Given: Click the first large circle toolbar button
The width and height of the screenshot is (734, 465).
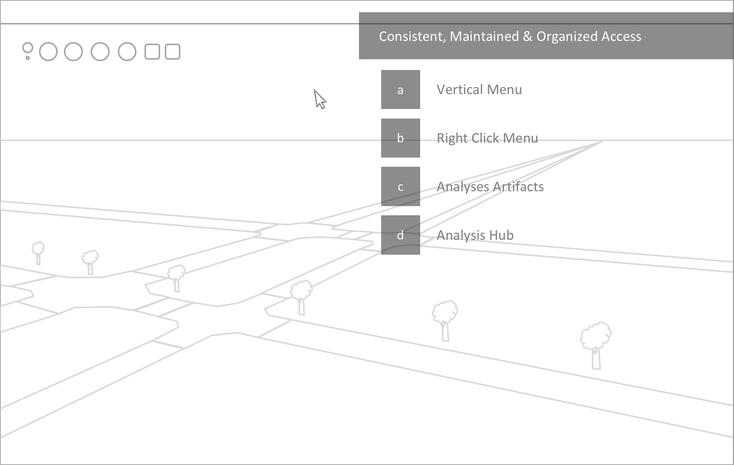Looking at the screenshot, I should click(x=48, y=52).
